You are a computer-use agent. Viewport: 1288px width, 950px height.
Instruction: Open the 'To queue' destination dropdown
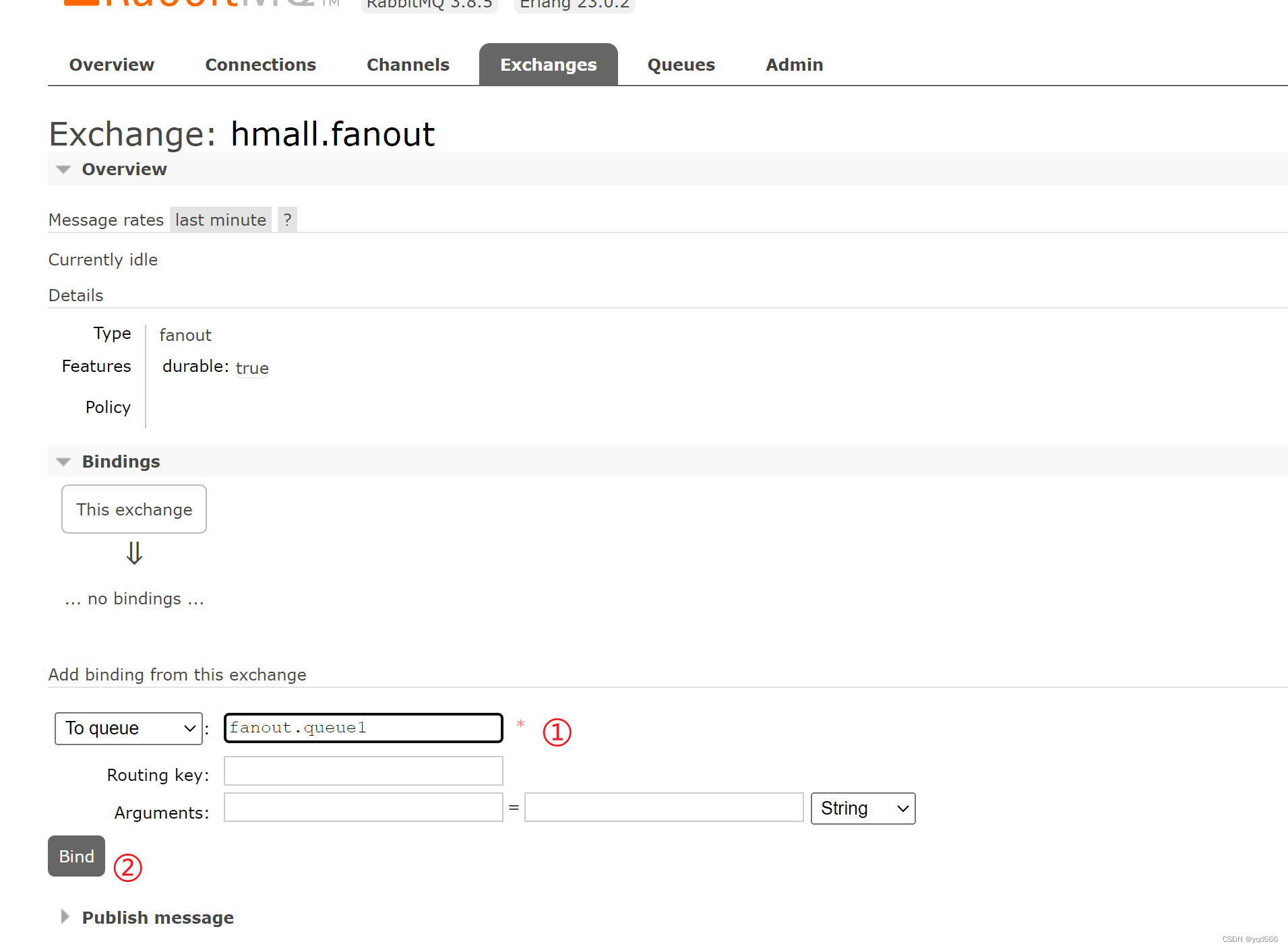coord(129,728)
